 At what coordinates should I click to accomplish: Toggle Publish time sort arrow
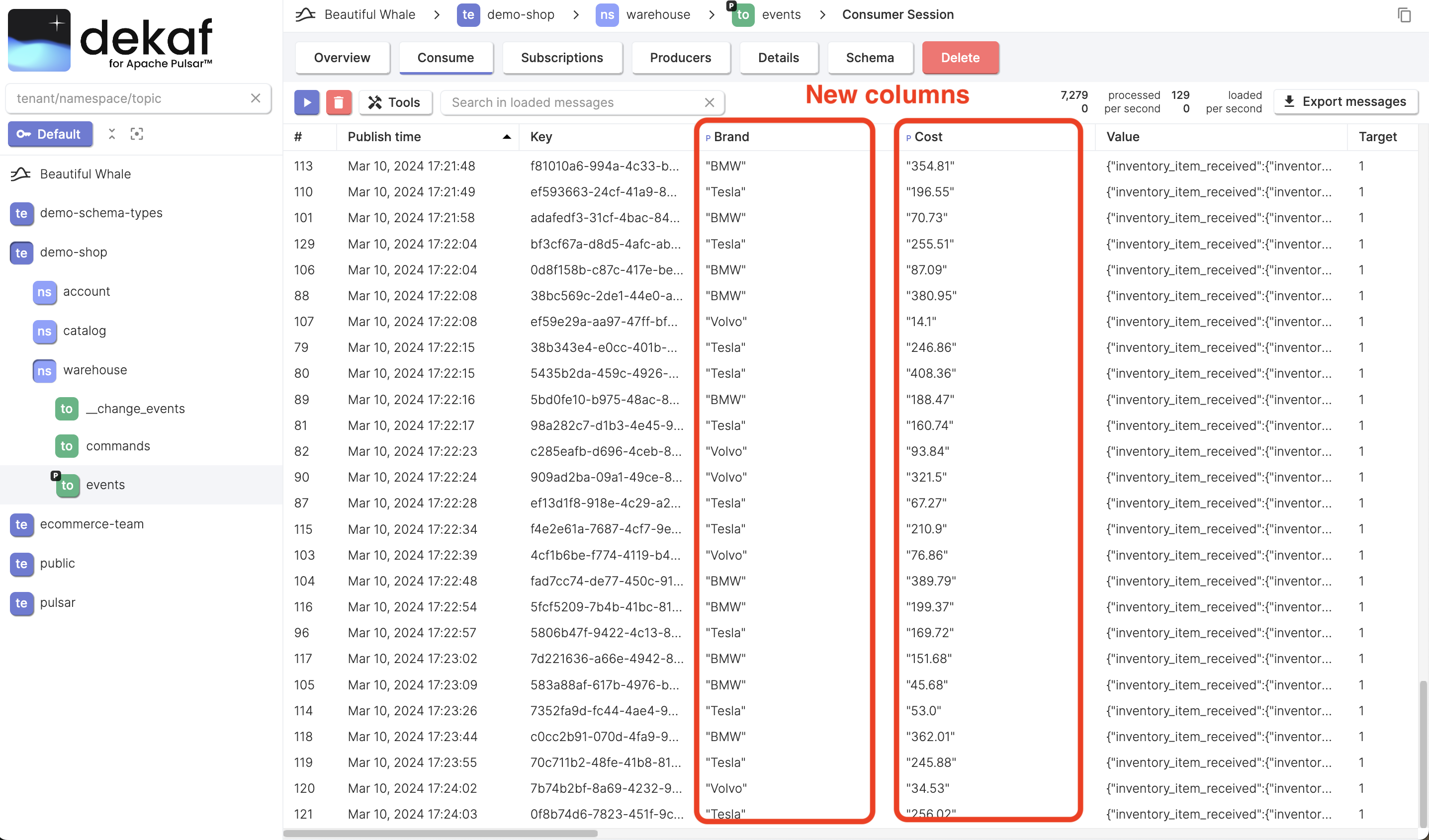pos(506,137)
